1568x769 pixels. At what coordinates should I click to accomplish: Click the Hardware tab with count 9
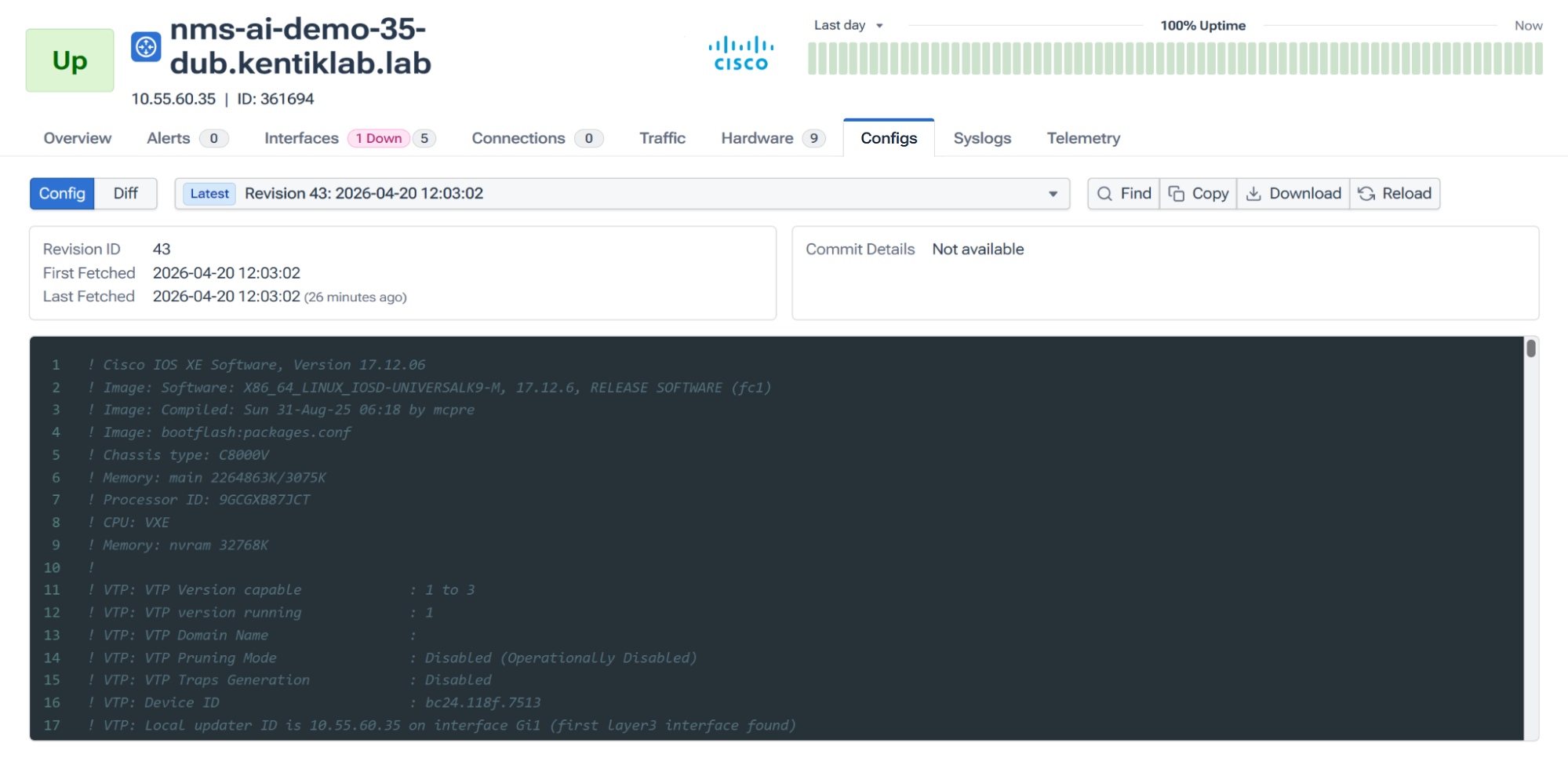click(x=755, y=138)
